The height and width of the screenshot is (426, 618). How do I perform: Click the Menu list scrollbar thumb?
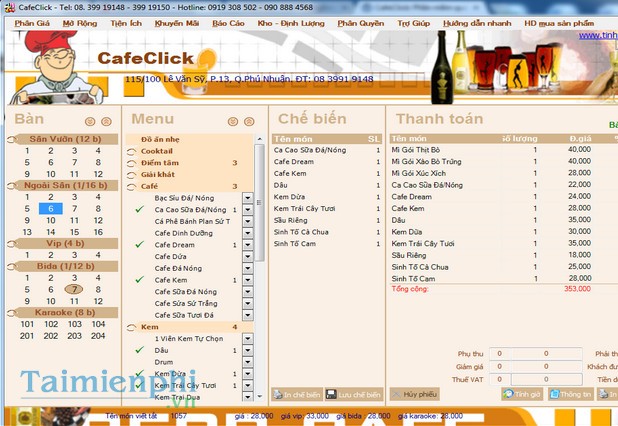pos(259,203)
